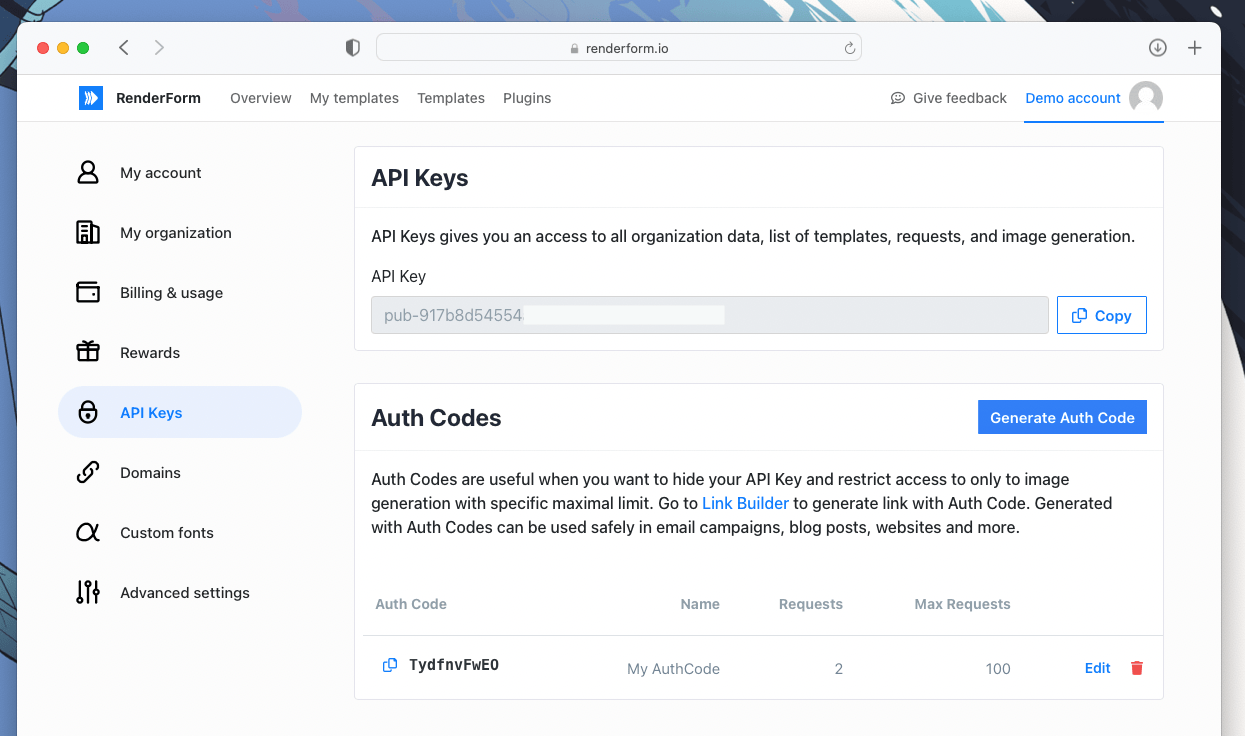Screen dimensions: 1245x736
Task: Delete the My AuthCode entry
Action: (x=1136, y=668)
